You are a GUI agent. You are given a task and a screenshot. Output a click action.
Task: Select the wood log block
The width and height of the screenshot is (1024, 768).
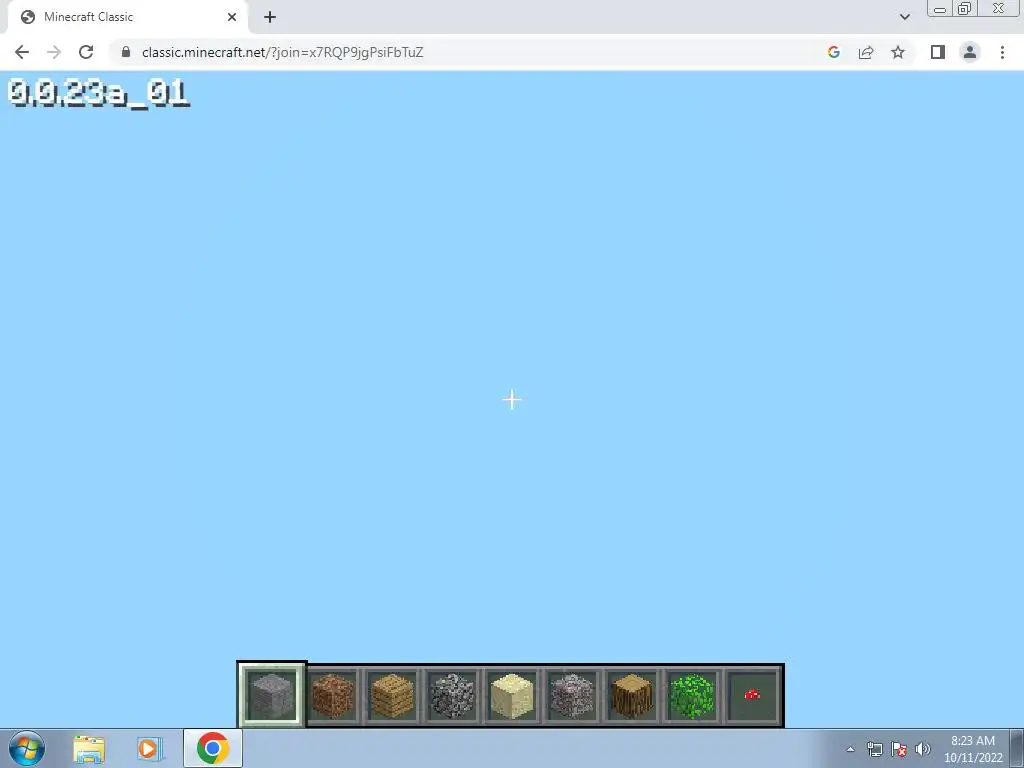pos(632,695)
